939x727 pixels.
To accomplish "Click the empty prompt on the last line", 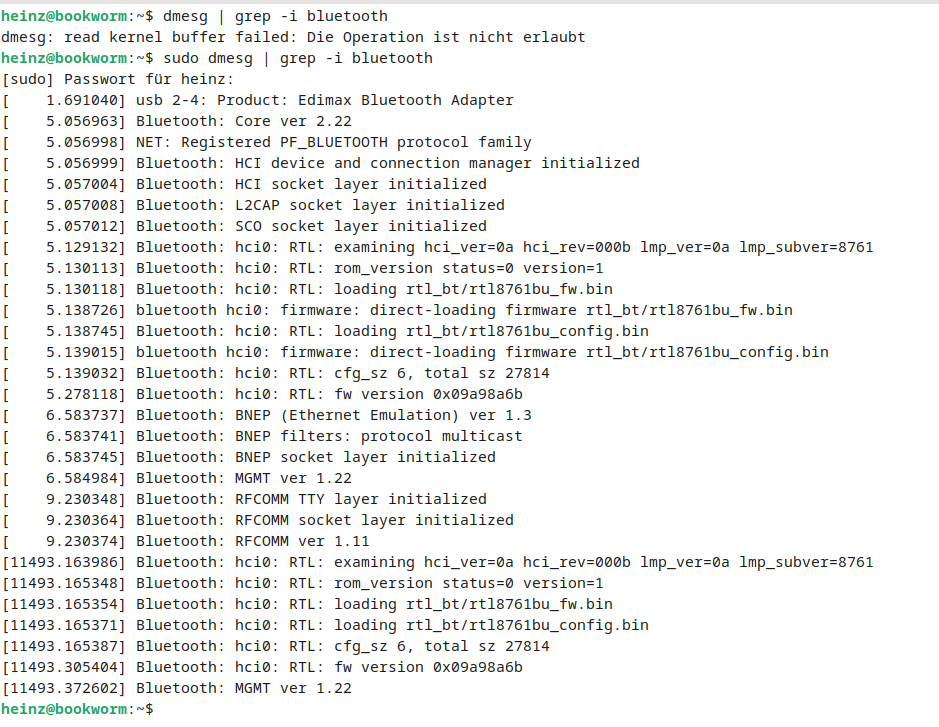I will click(77, 709).
